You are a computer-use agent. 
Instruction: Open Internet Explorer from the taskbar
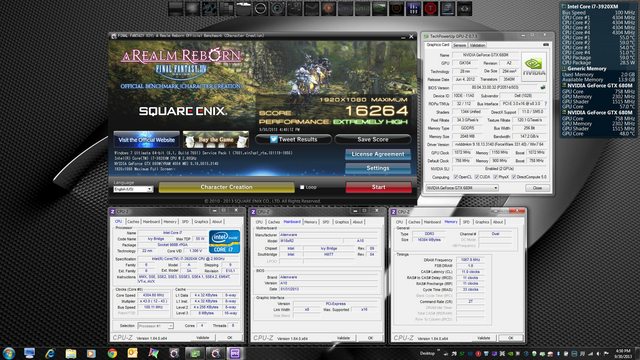point(50,353)
